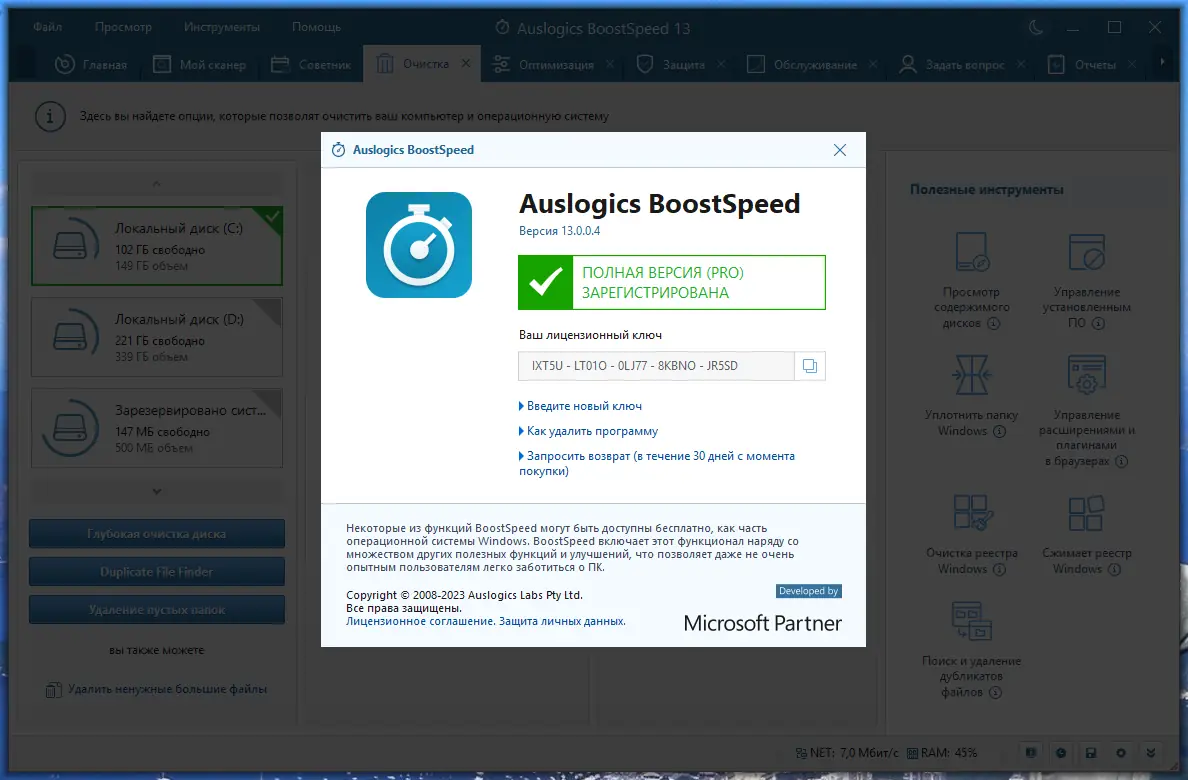
Task: Show info for Сжимает реестр Windows
Action: [1115, 569]
